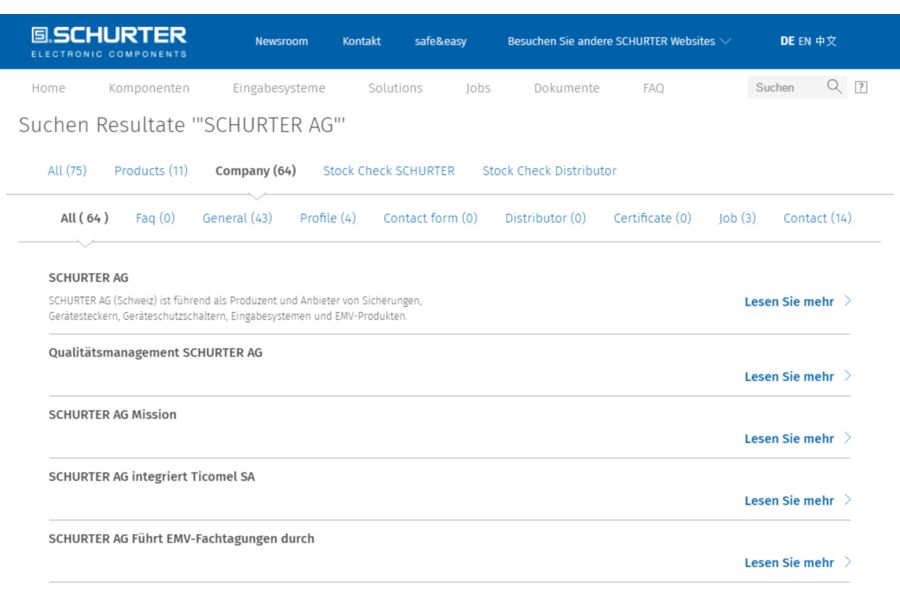900x600 pixels.
Task: Open the FAQ menu item
Action: (x=653, y=88)
